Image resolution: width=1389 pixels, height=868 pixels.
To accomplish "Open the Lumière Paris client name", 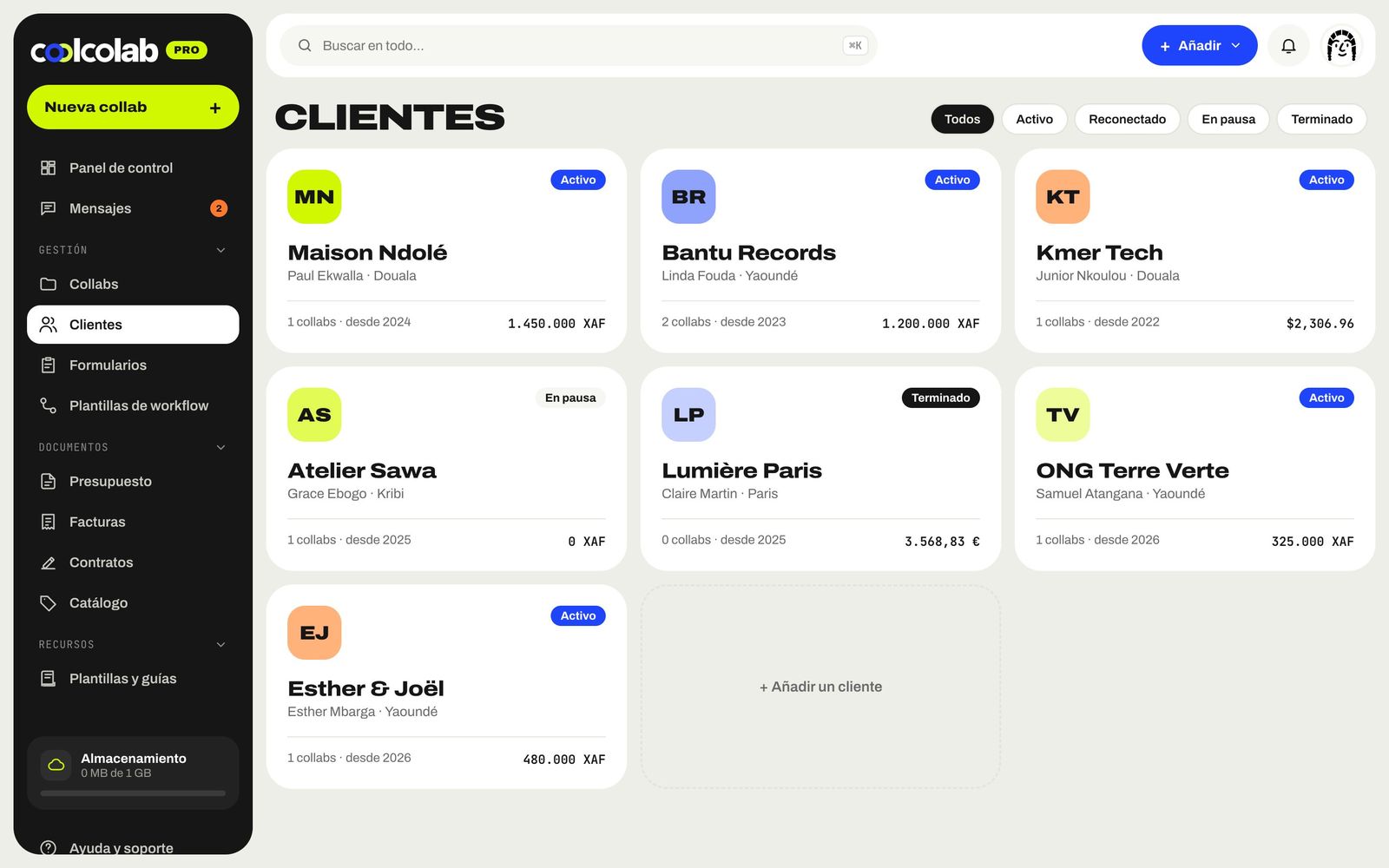I will pyautogui.click(x=741, y=470).
